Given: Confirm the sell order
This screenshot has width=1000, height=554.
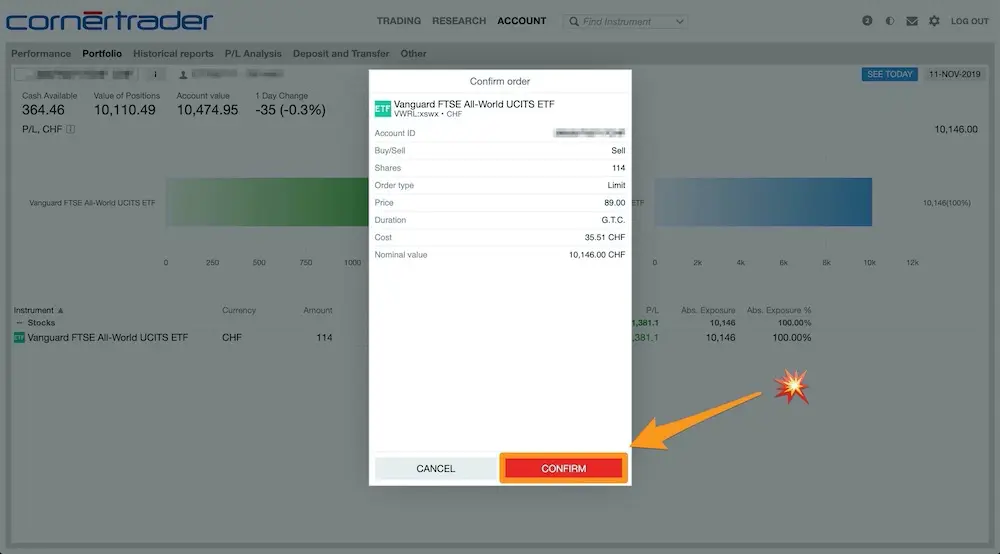Looking at the screenshot, I should (x=563, y=469).
